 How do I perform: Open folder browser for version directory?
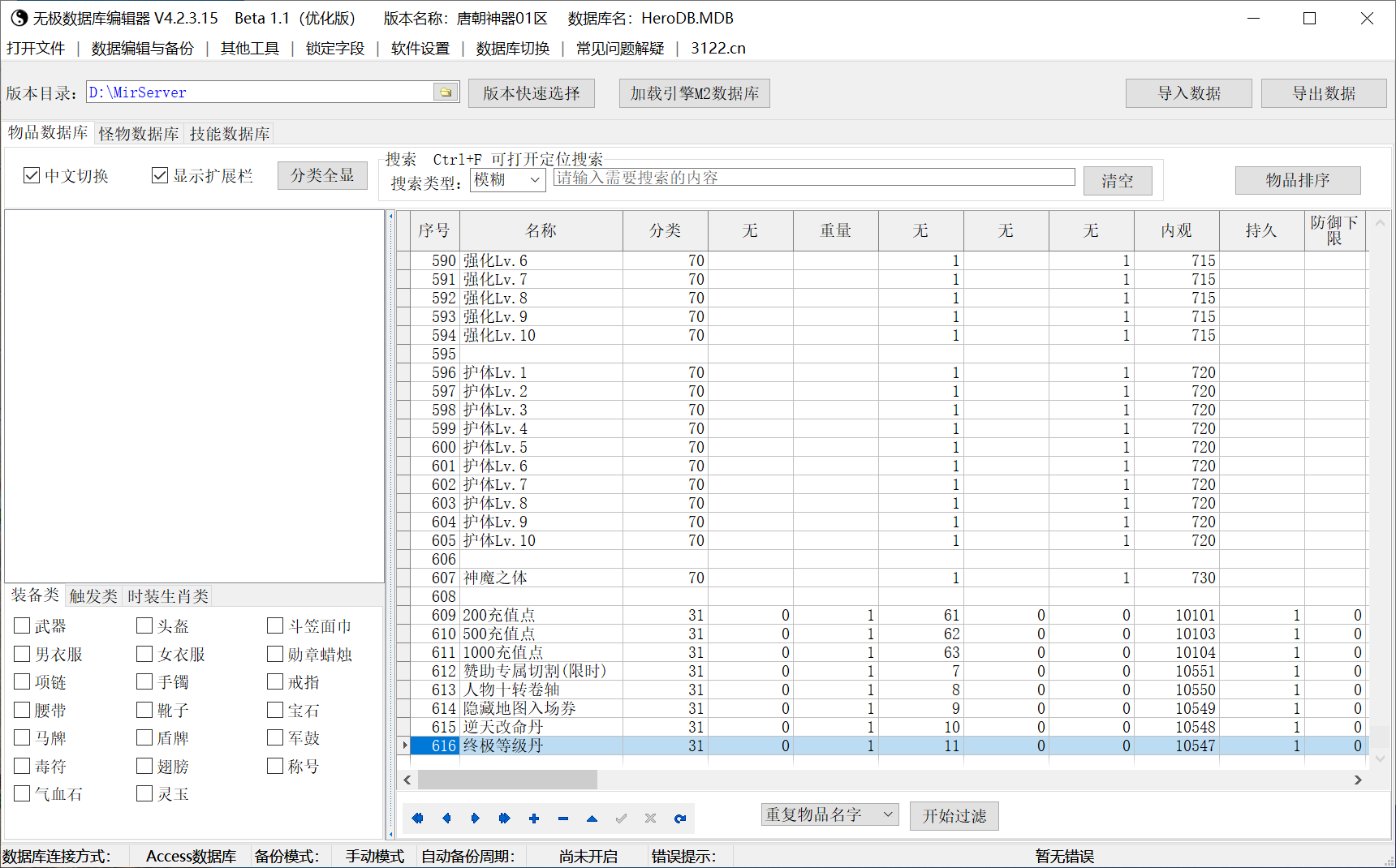446,92
